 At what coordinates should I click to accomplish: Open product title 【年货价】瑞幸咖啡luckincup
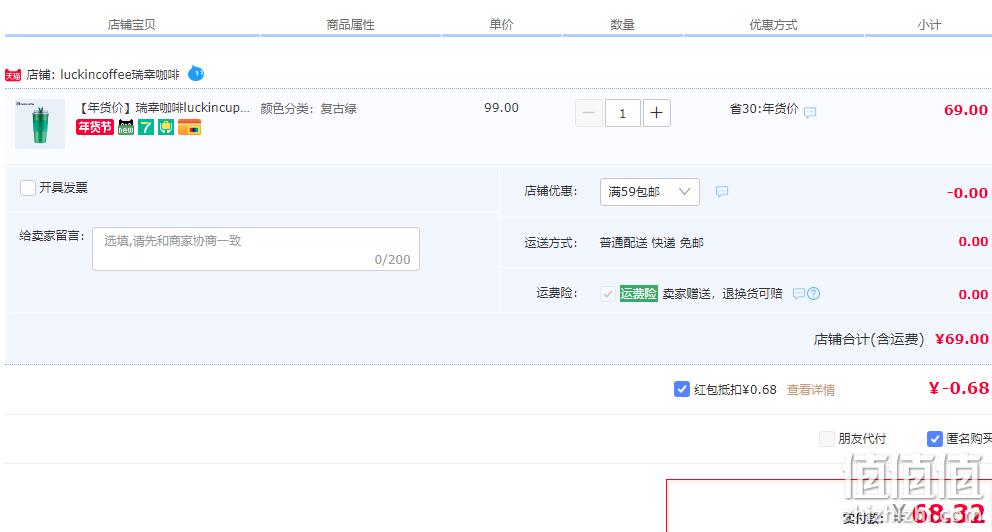[163, 108]
